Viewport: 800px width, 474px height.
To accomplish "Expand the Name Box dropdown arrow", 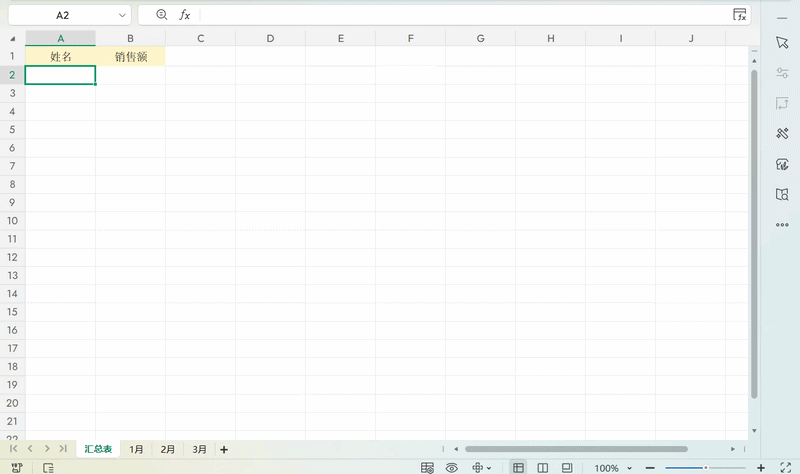I will click(x=123, y=15).
